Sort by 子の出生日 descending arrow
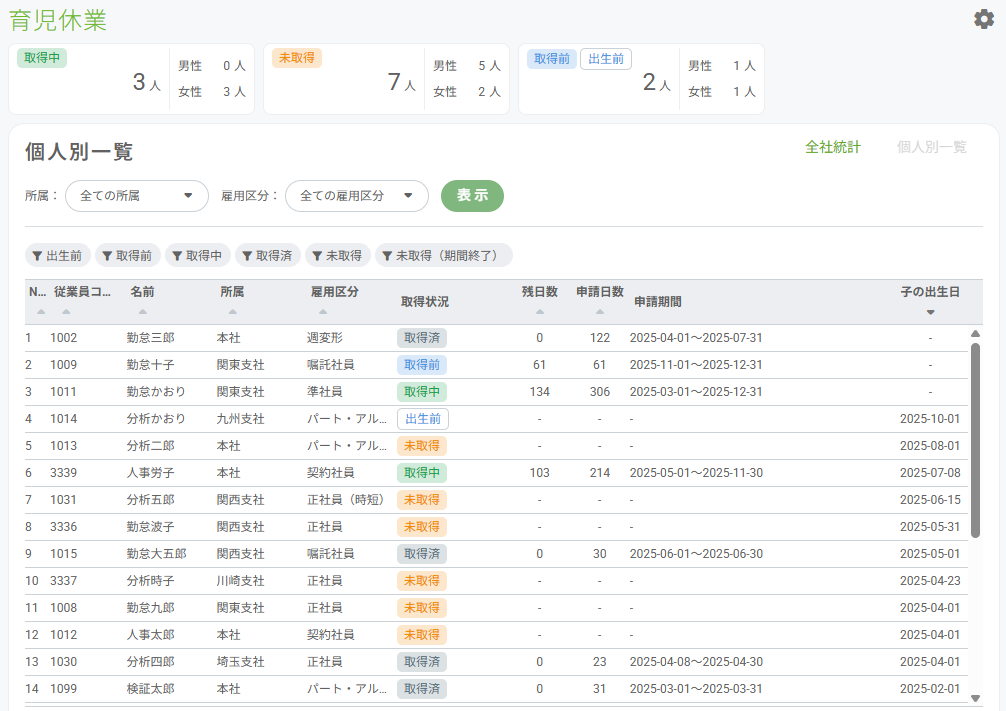The image size is (1006, 711). coord(930,313)
